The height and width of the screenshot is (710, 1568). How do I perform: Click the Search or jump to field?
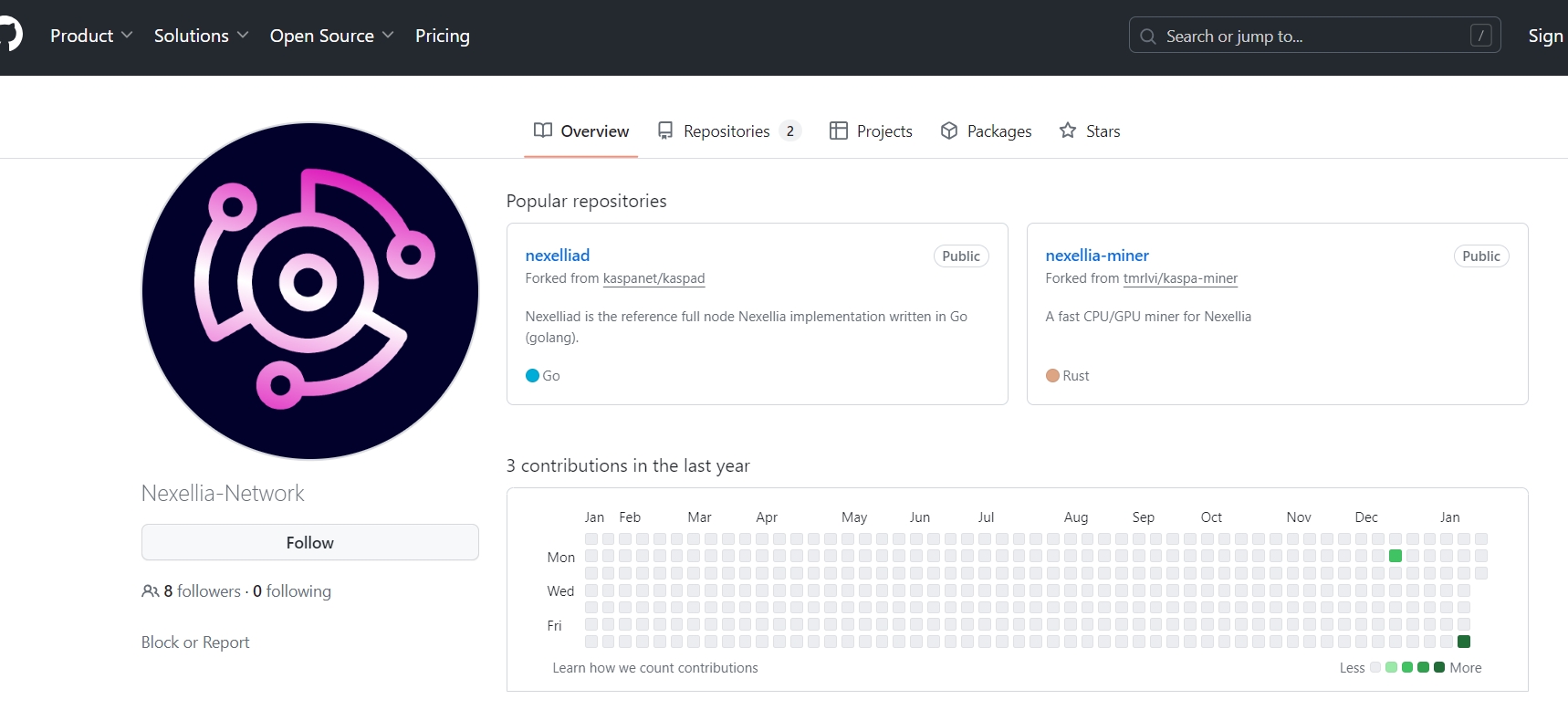[x=1315, y=36]
